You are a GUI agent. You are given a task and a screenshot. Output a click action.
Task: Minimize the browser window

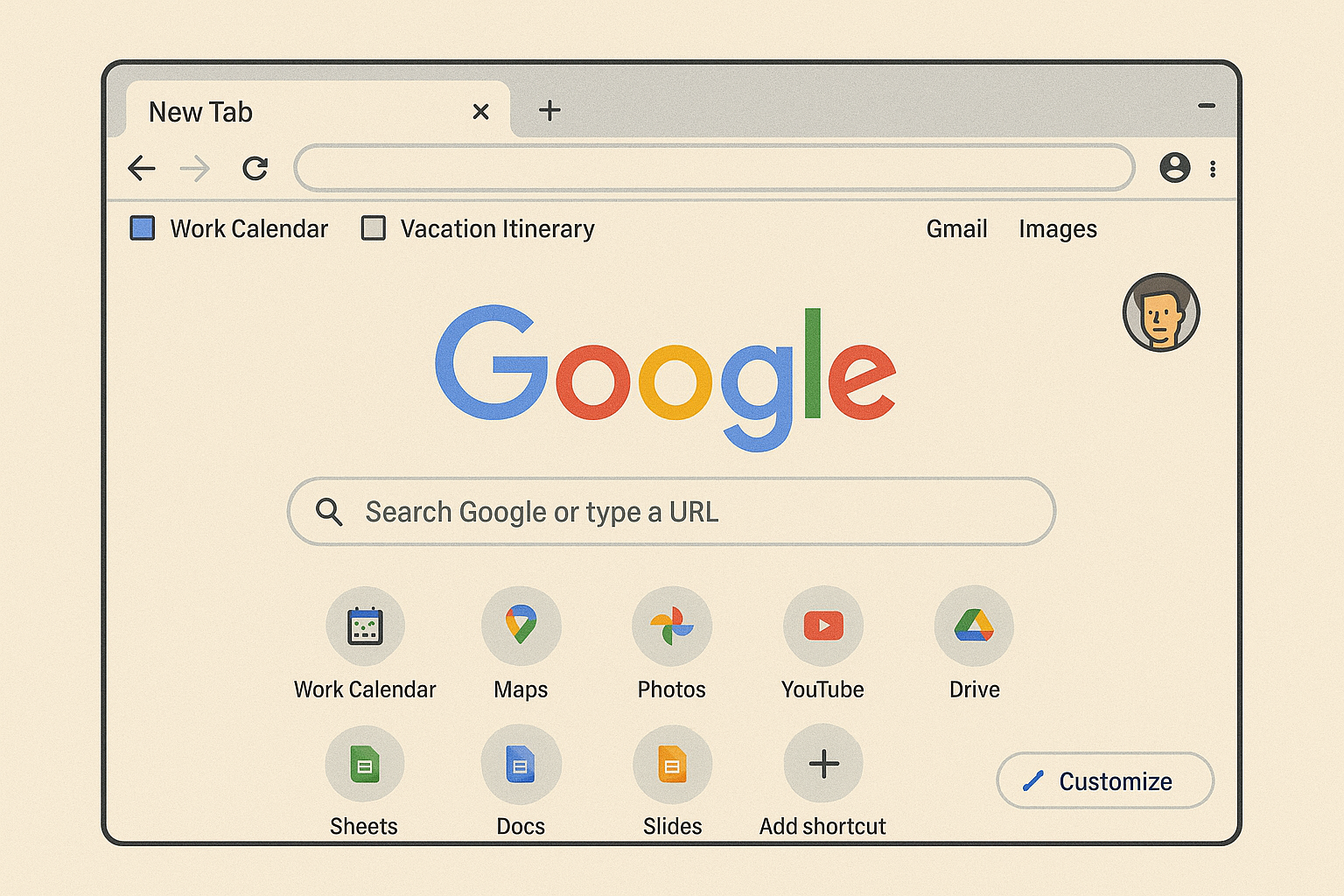coord(1207,106)
